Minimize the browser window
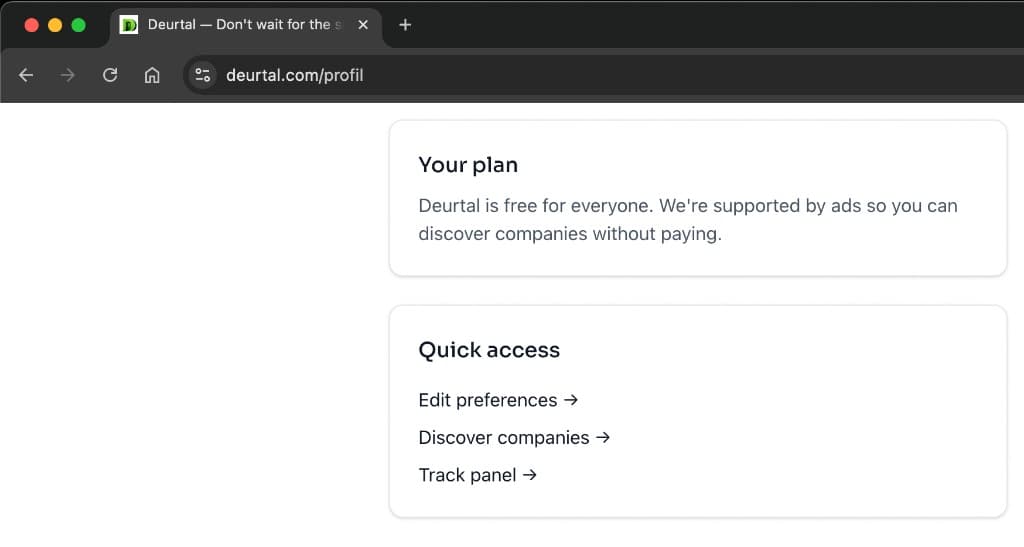The height and width of the screenshot is (547, 1024). (x=55, y=25)
